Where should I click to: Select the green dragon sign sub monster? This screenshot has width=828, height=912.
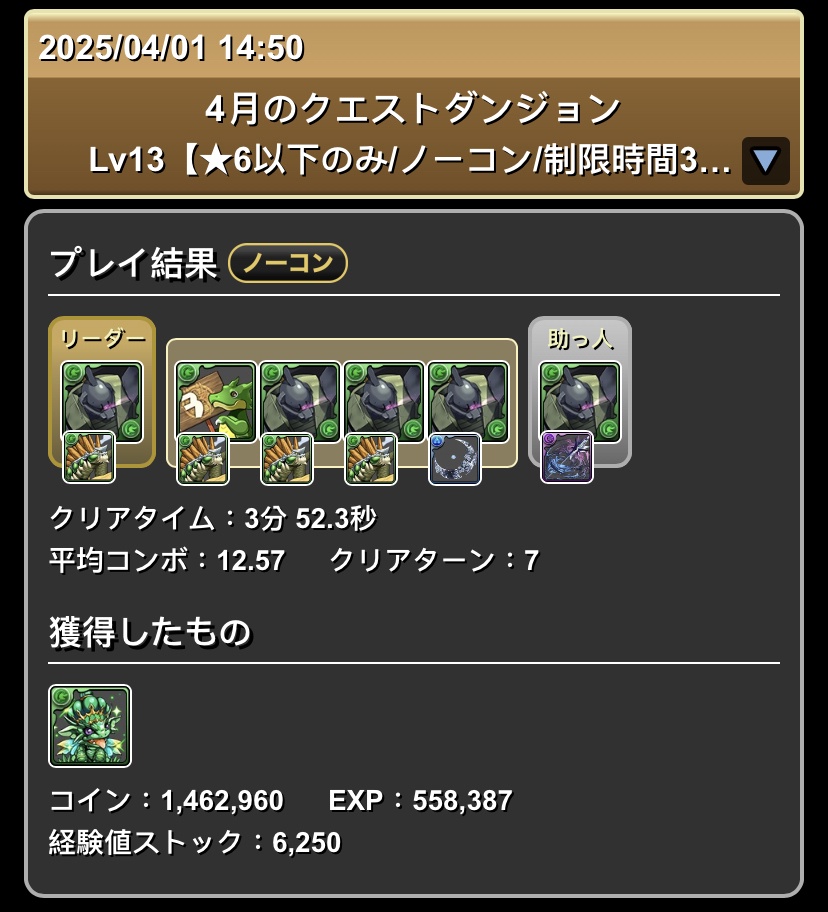(x=216, y=402)
